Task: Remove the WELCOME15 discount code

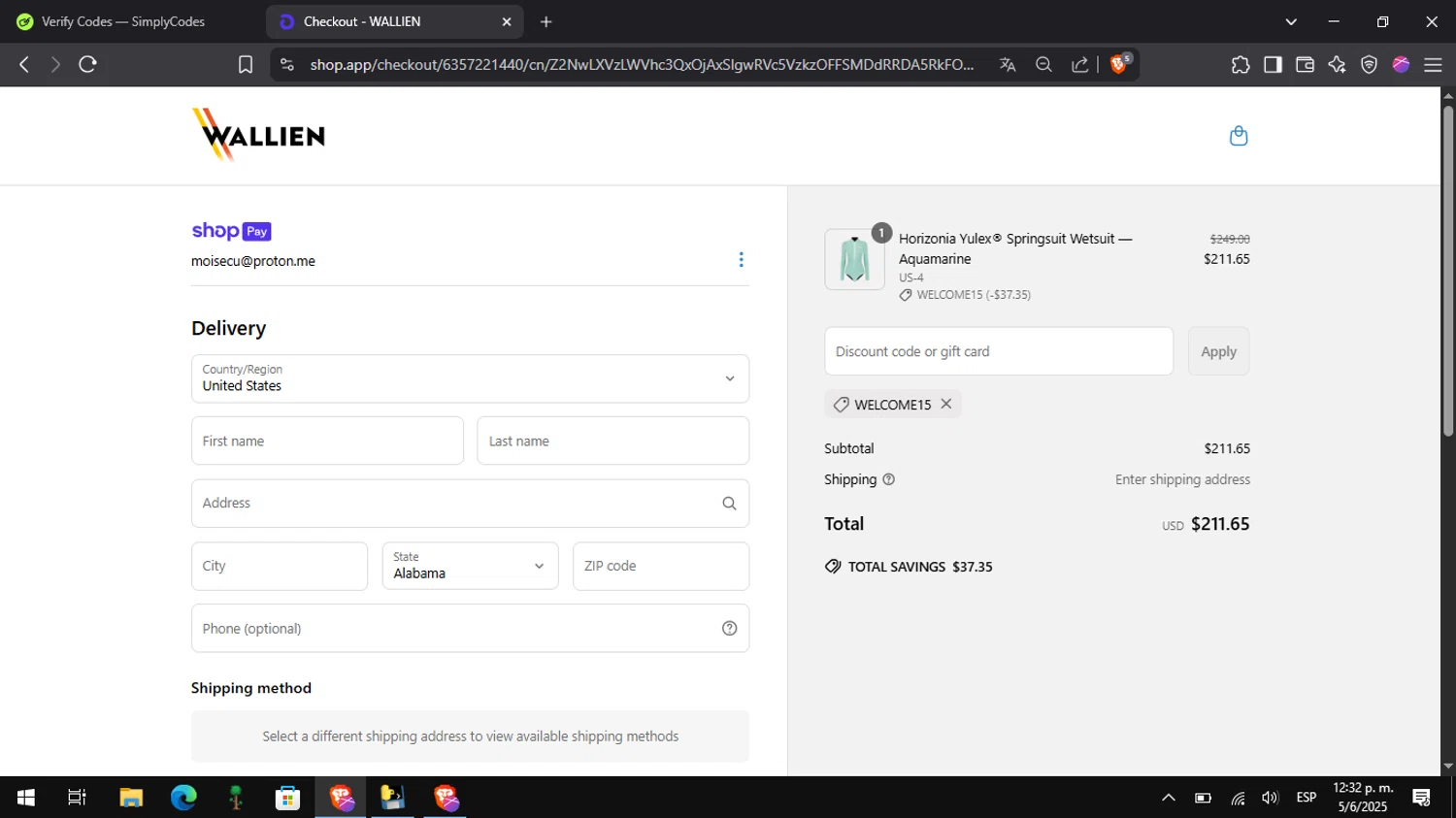Action: [946, 404]
